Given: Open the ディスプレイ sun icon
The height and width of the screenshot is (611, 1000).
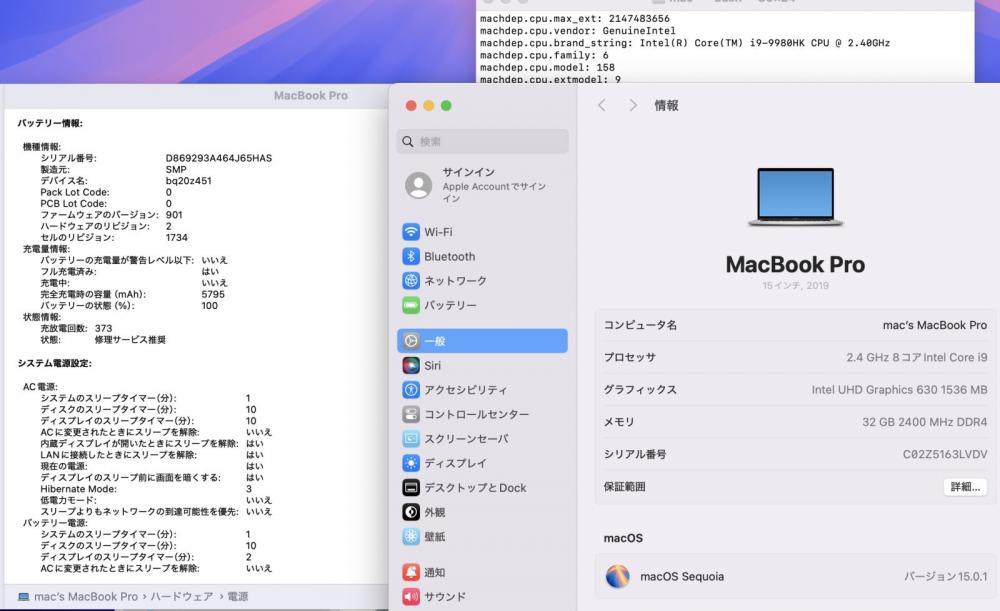Looking at the screenshot, I should (411, 463).
